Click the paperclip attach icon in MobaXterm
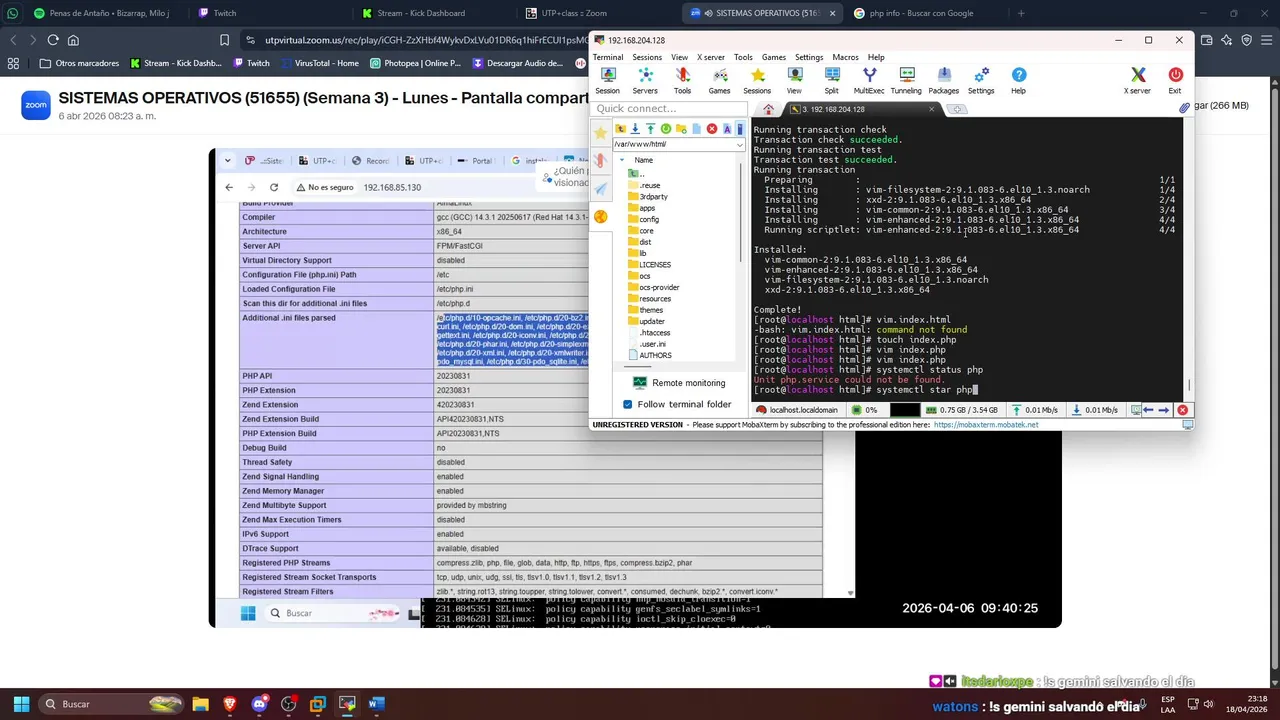 pos(1184,107)
